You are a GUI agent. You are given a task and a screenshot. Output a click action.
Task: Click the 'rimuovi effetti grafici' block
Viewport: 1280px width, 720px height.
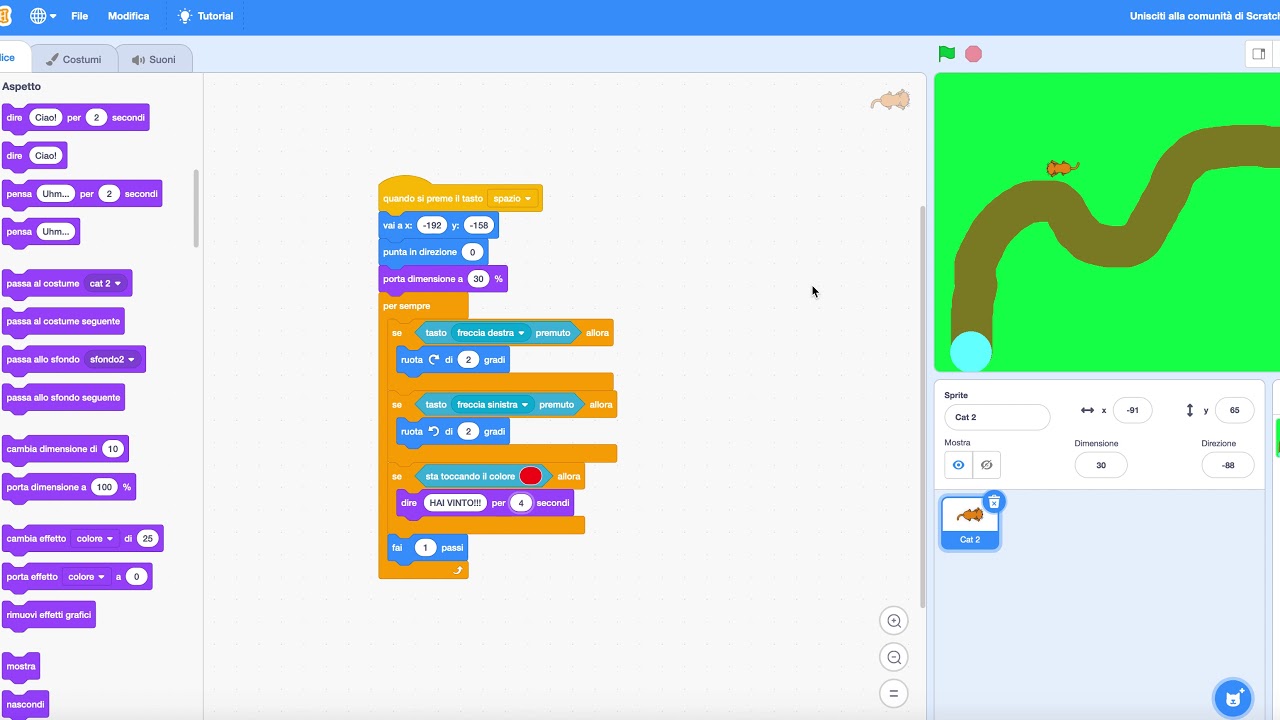click(49, 615)
